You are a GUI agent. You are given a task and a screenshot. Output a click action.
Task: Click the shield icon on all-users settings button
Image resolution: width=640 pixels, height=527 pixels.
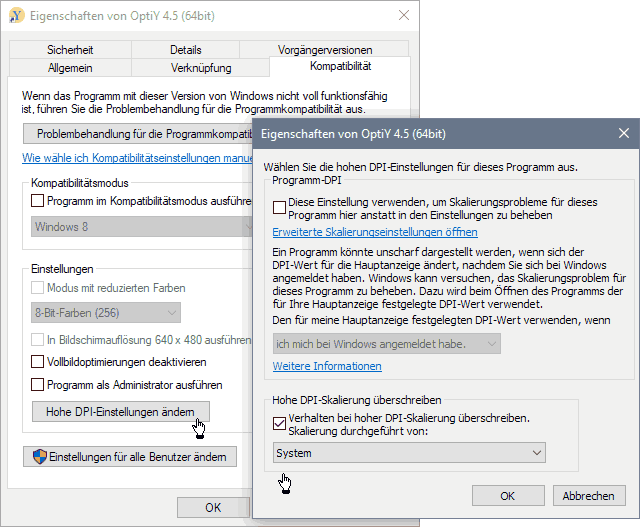click(x=39, y=457)
